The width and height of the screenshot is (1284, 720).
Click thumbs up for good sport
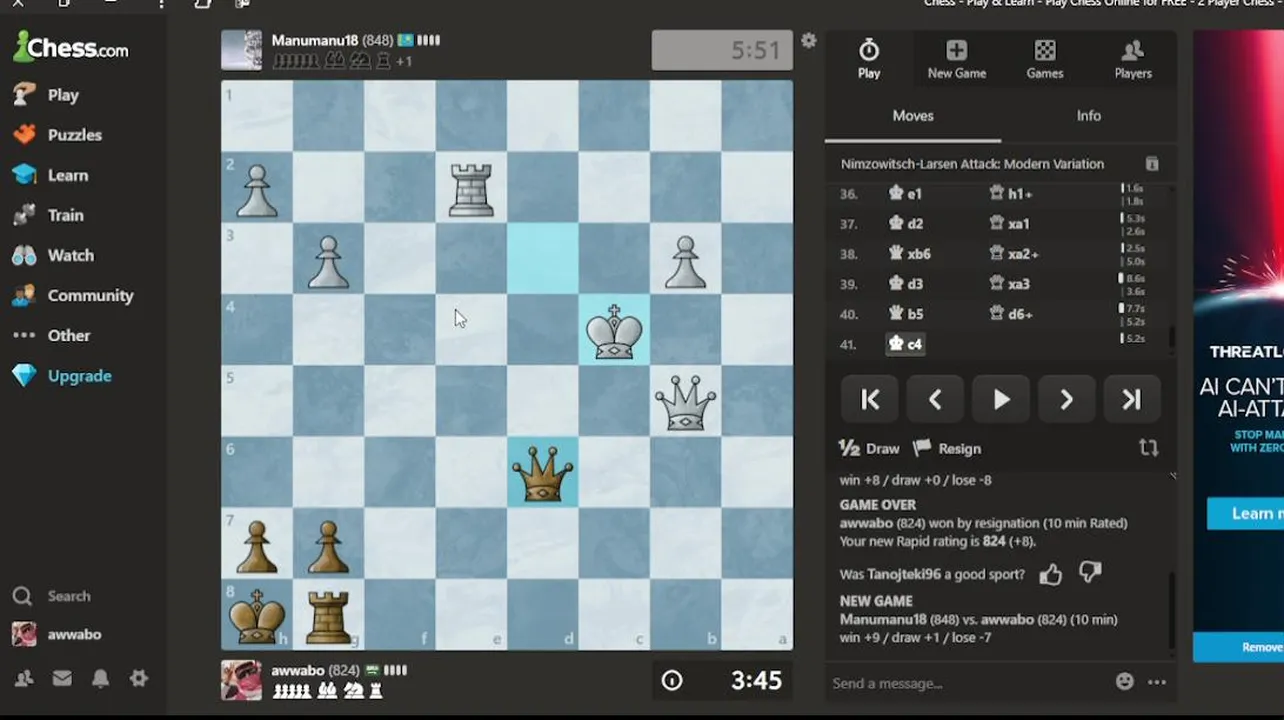pyautogui.click(x=1050, y=574)
